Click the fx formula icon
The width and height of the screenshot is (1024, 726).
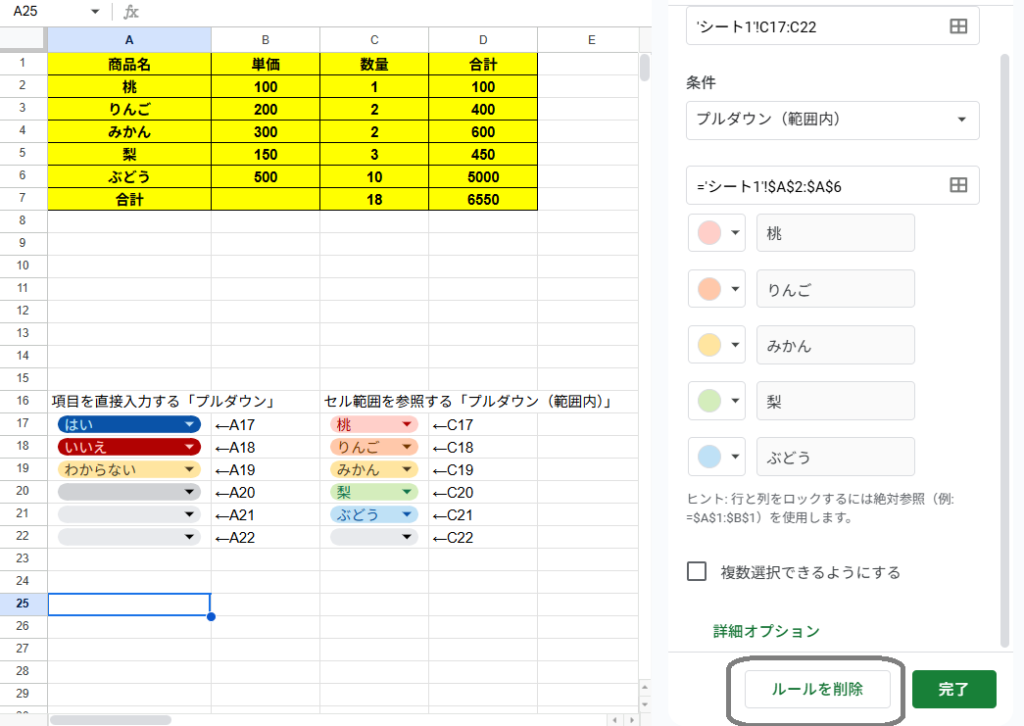pyautogui.click(x=131, y=11)
